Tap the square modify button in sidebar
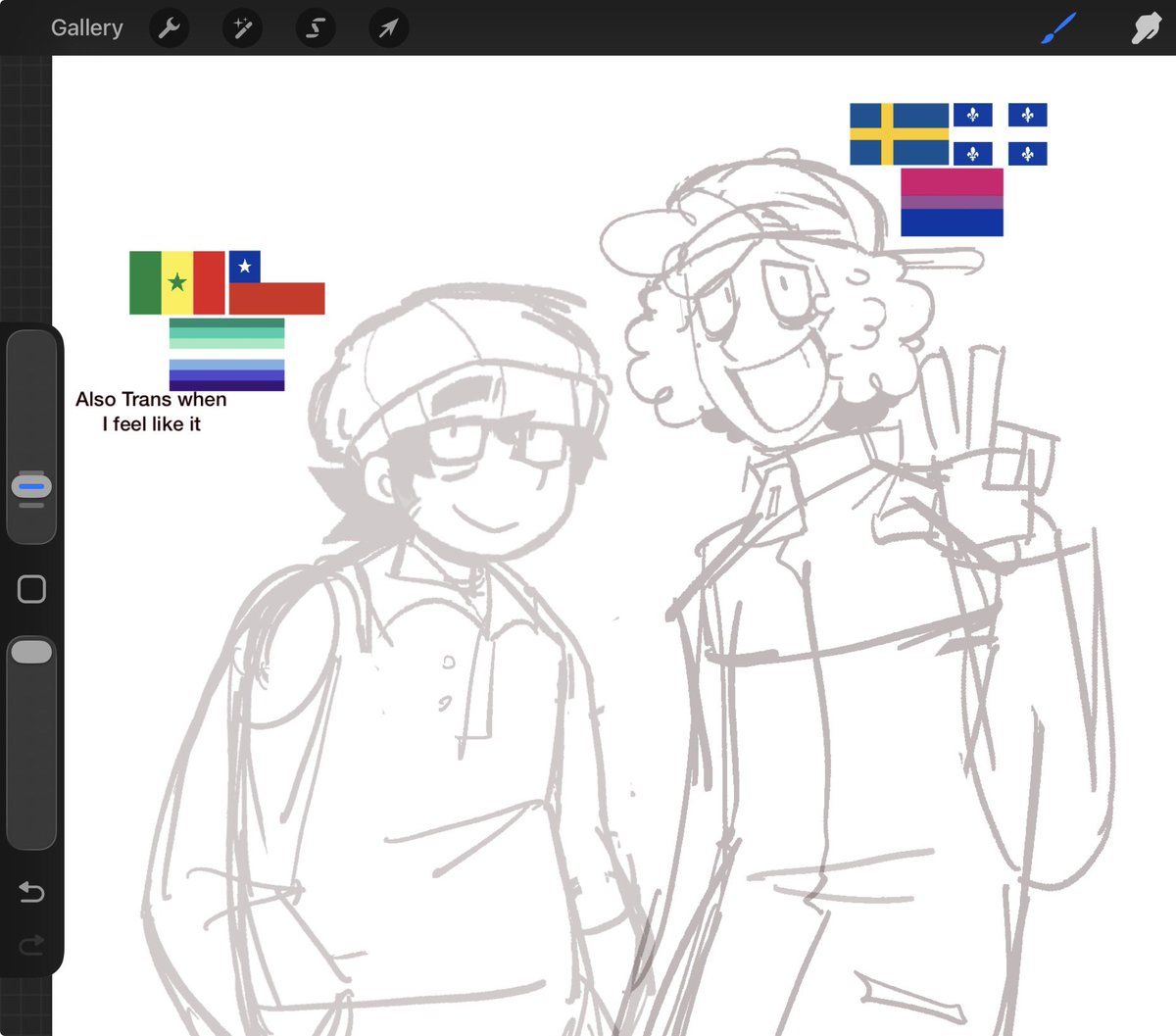Screen dimensions: 1176x1036 pos(31,589)
